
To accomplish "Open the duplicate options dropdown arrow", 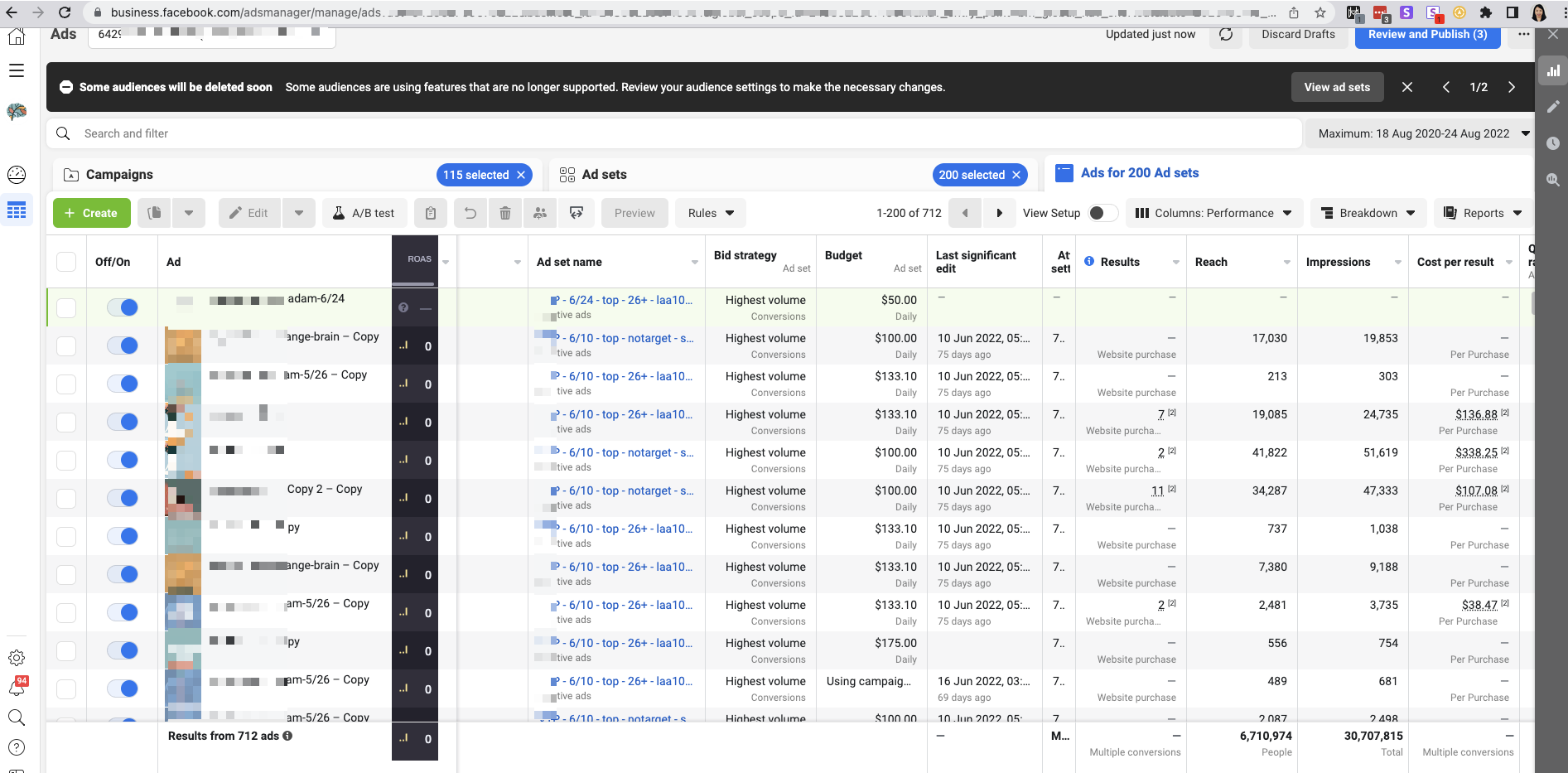I will click(x=189, y=213).
